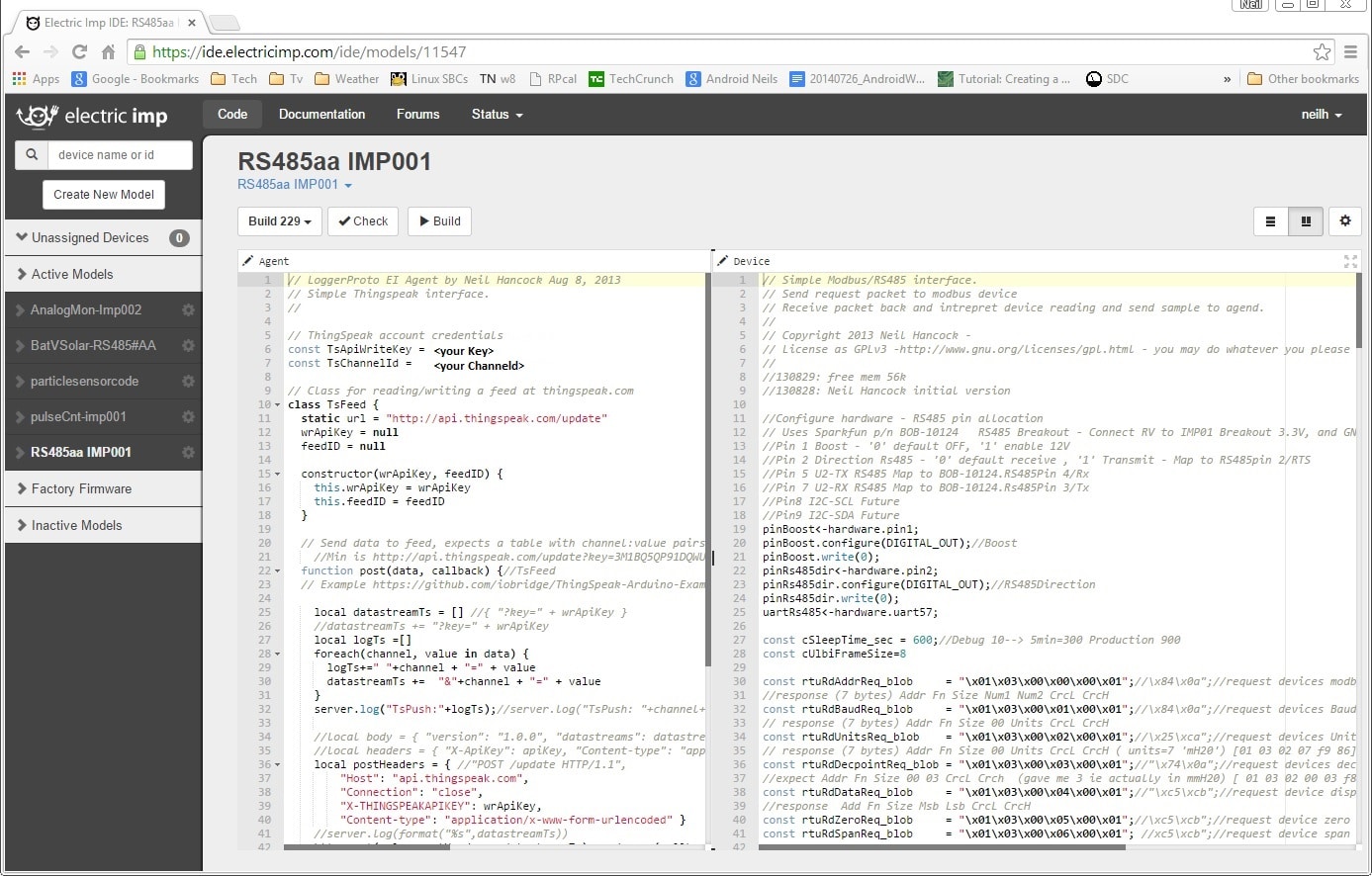This screenshot has height=876, width=1372.
Task: Open settings gear in editor toolbar
Action: click(x=1344, y=221)
